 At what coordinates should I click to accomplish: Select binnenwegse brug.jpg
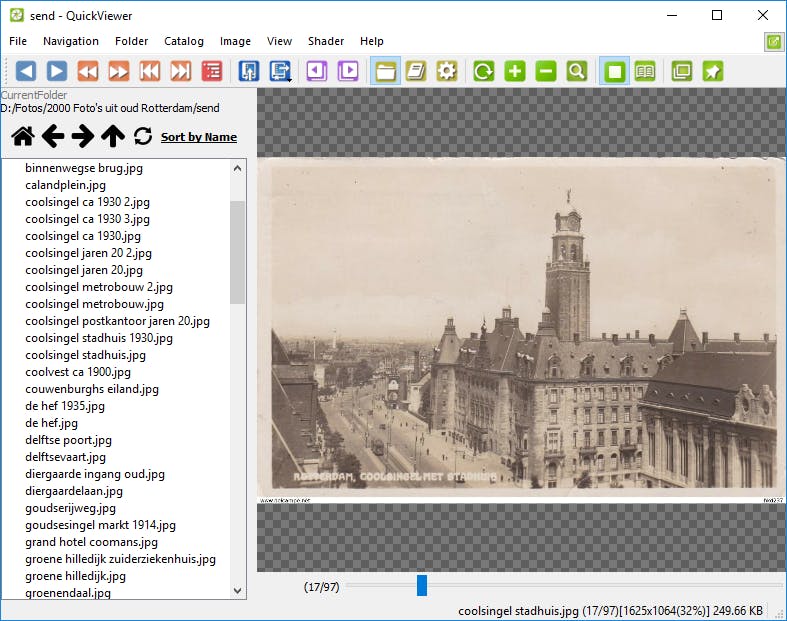pos(84,168)
